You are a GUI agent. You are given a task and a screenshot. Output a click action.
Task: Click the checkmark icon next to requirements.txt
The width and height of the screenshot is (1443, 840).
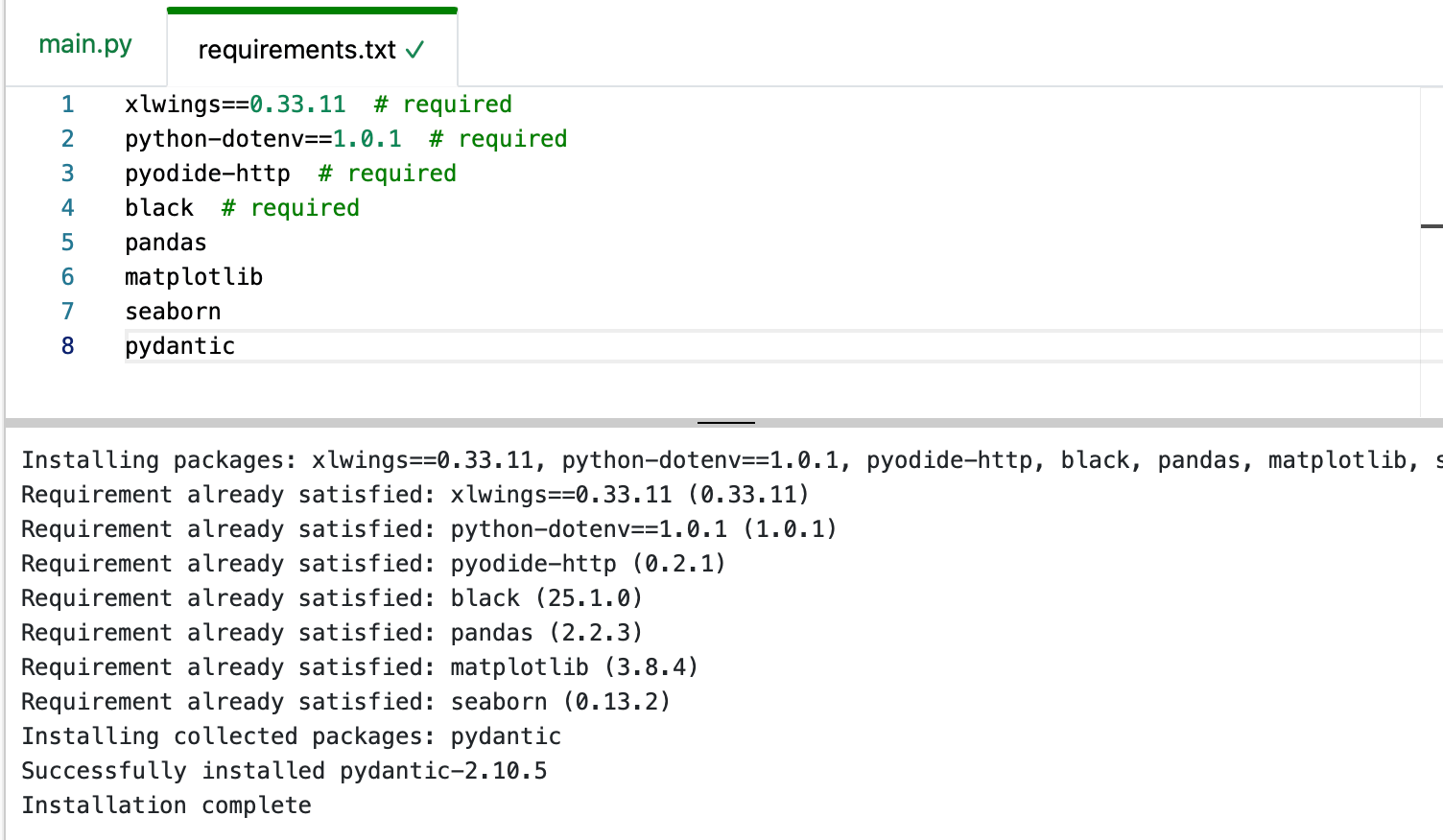[x=415, y=50]
